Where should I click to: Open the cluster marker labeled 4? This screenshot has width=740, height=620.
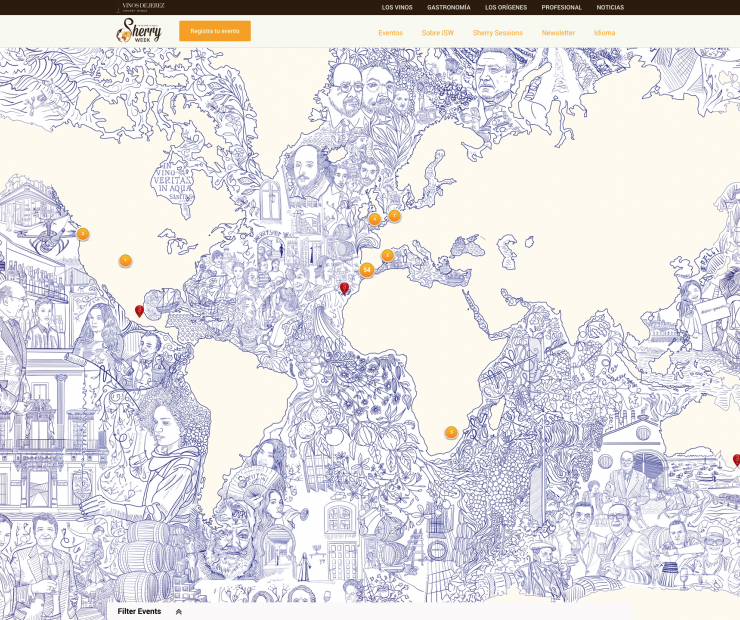coord(375,219)
